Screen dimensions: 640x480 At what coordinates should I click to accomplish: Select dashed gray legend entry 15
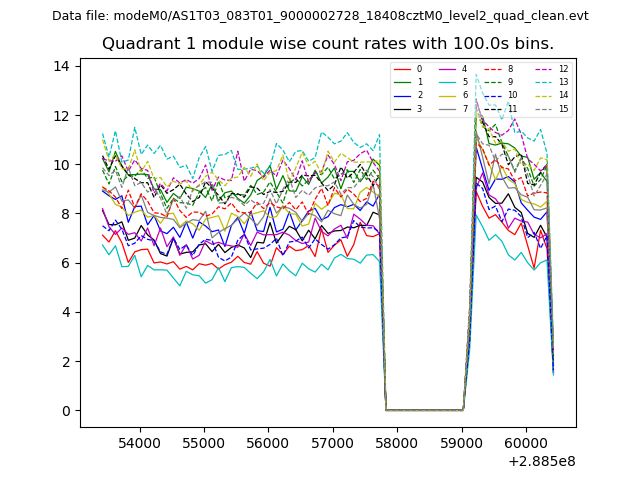(x=545, y=109)
